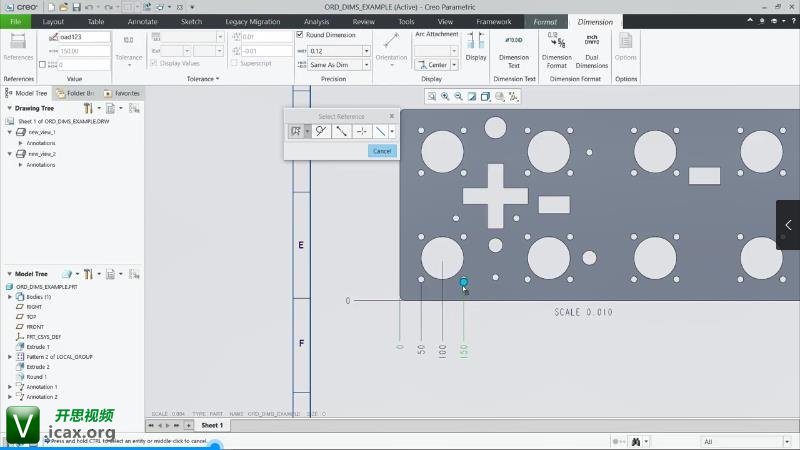Click the Dual Dimensions icon
The width and height of the screenshot is (800, 450).
coord(591,46)
